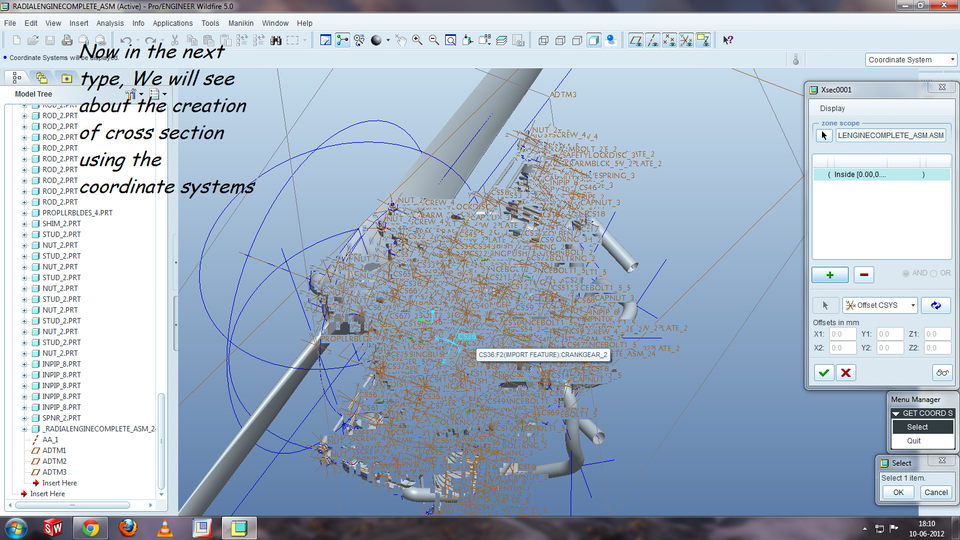Open Google Chrome from the taskbar
The image size is (960, 540).
[x=90, y=527]
